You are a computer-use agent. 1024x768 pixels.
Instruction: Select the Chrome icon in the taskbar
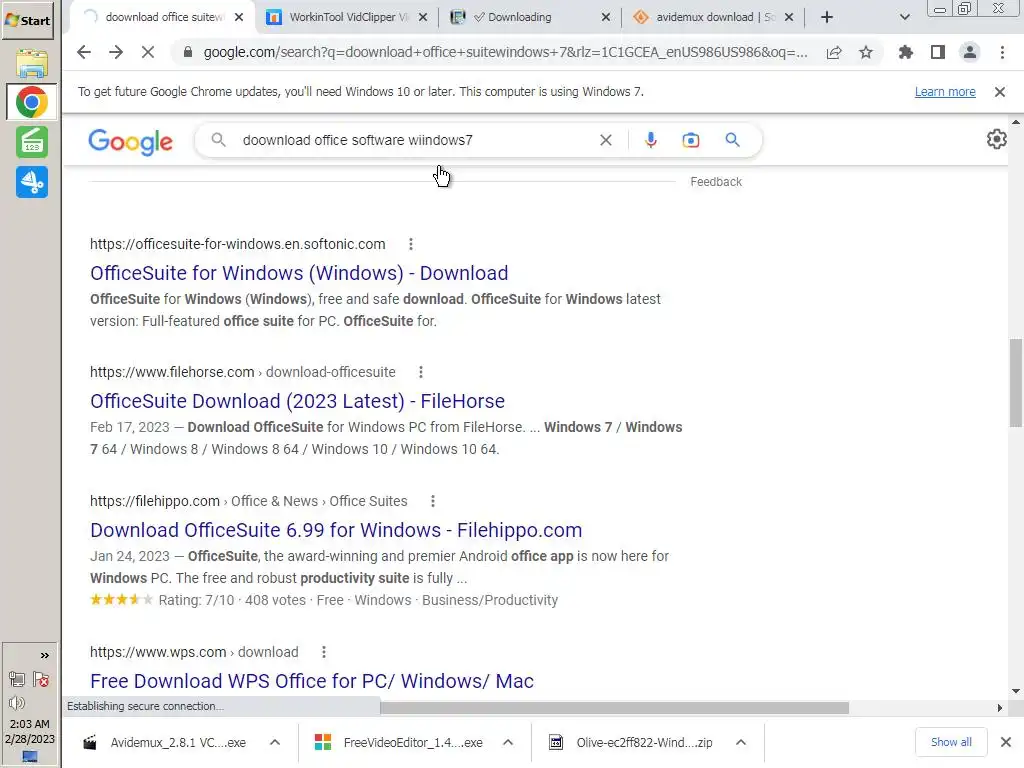(31, 103)
